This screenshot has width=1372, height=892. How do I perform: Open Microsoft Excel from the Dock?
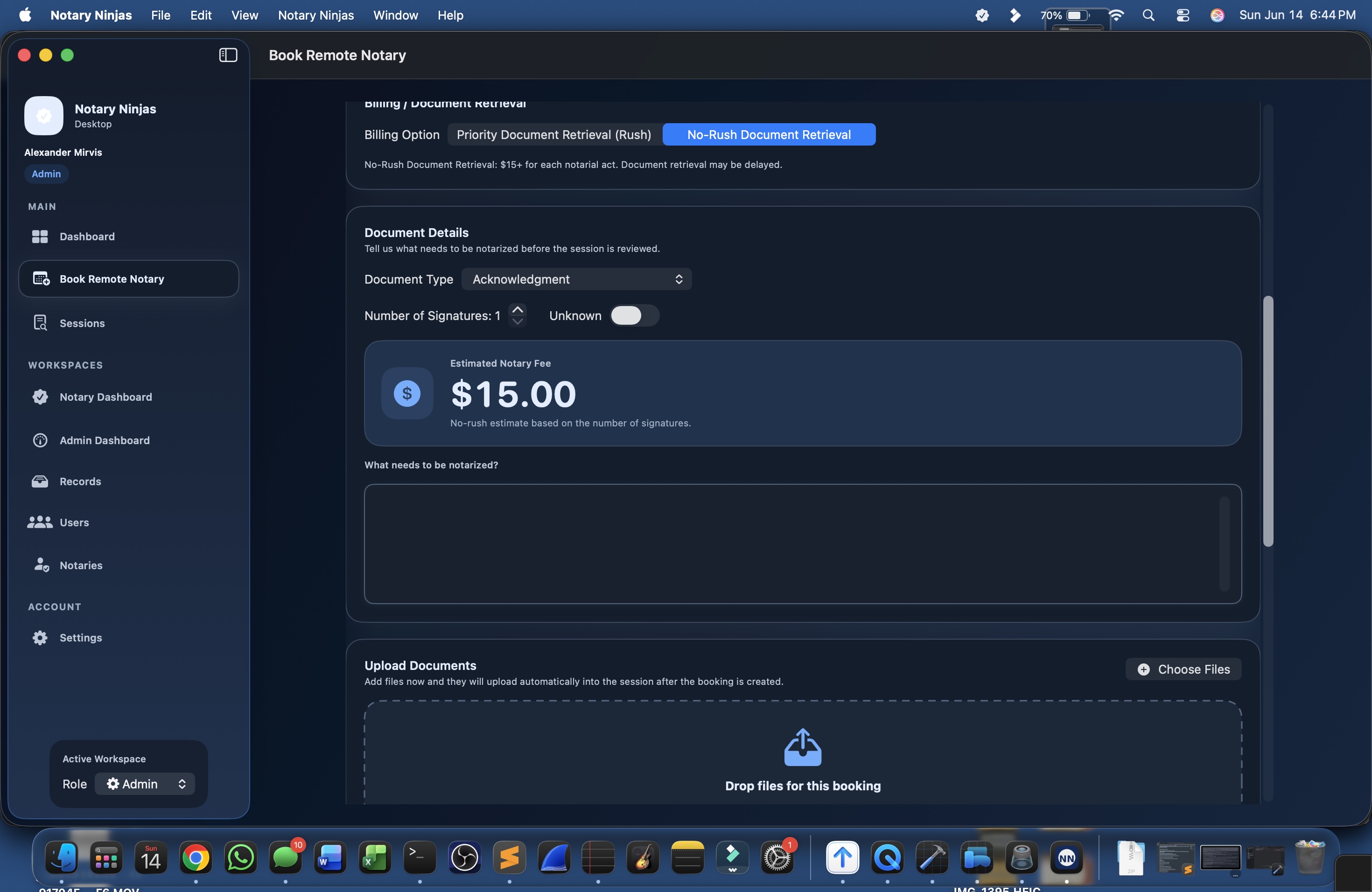coord(375,858)
